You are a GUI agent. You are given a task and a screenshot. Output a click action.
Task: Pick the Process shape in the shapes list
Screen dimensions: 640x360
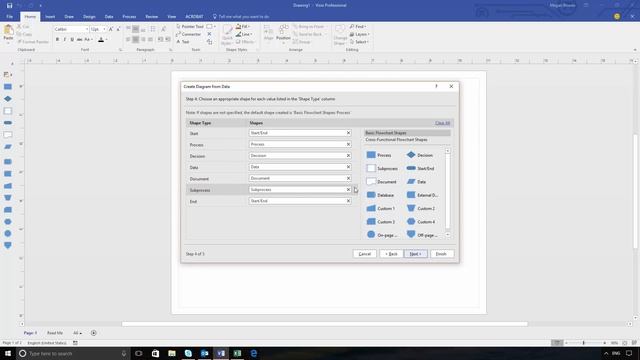pyautogui.click(x=379, y=155)
